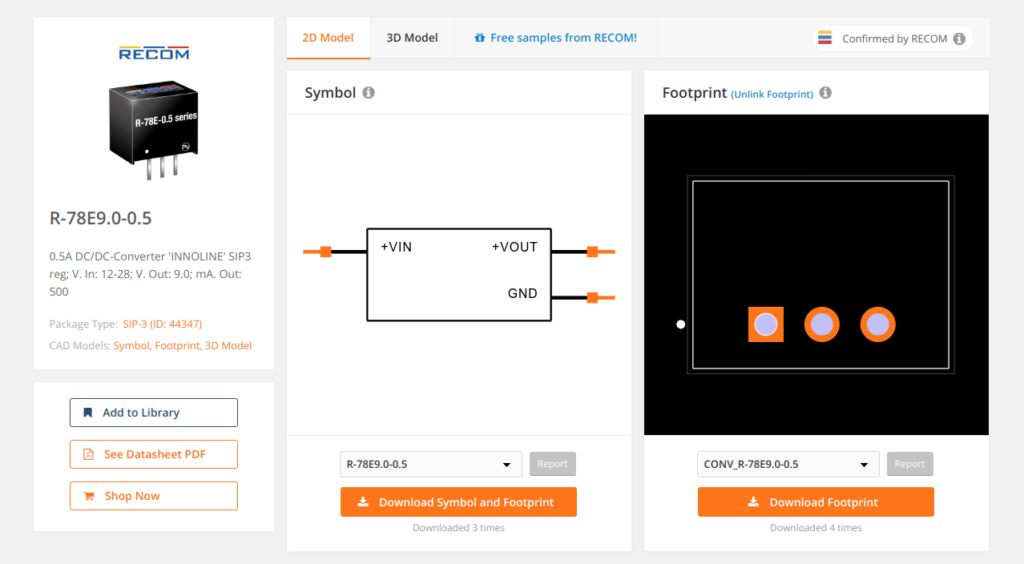Switch to the 2D Model tab

[328, 38]
